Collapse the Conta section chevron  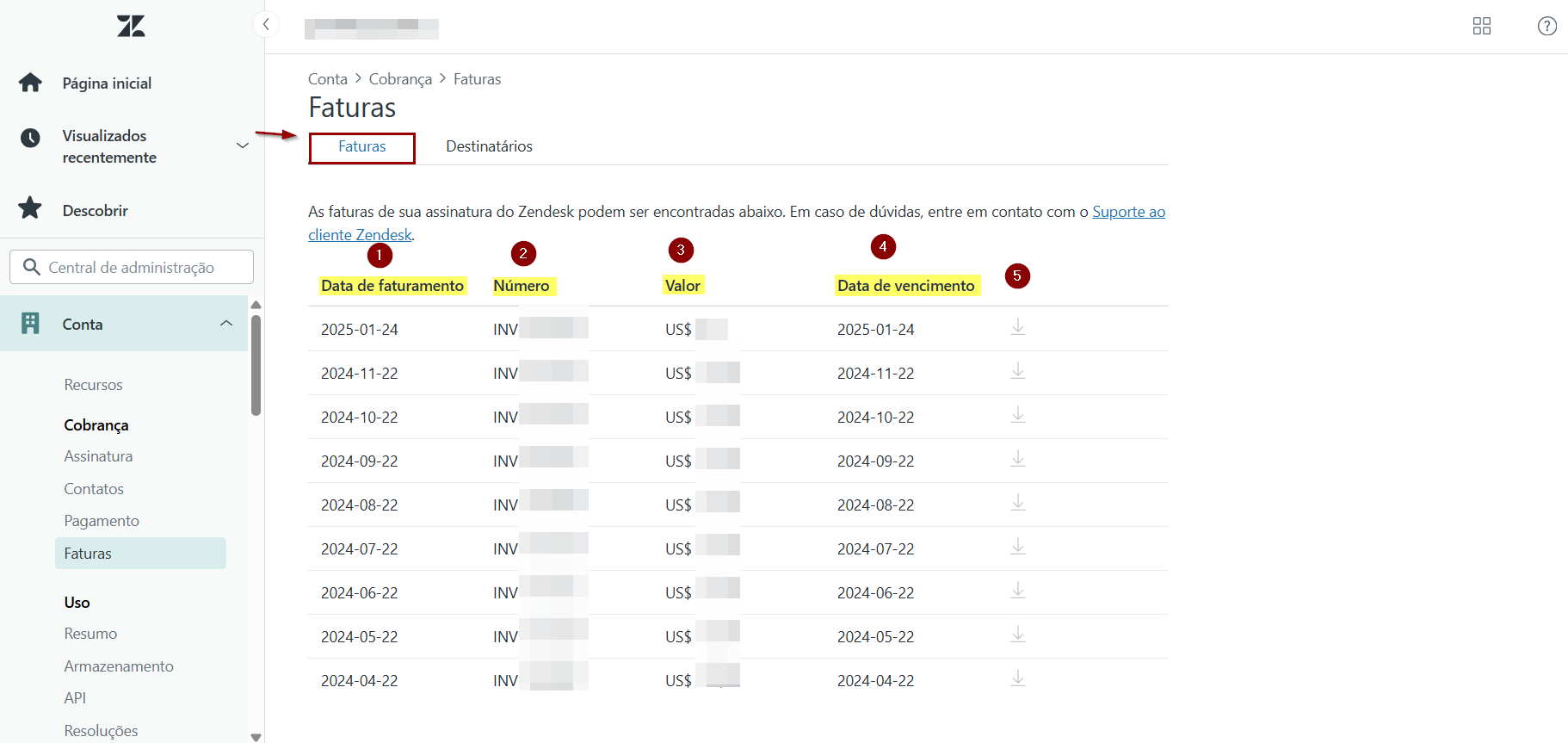226,324
